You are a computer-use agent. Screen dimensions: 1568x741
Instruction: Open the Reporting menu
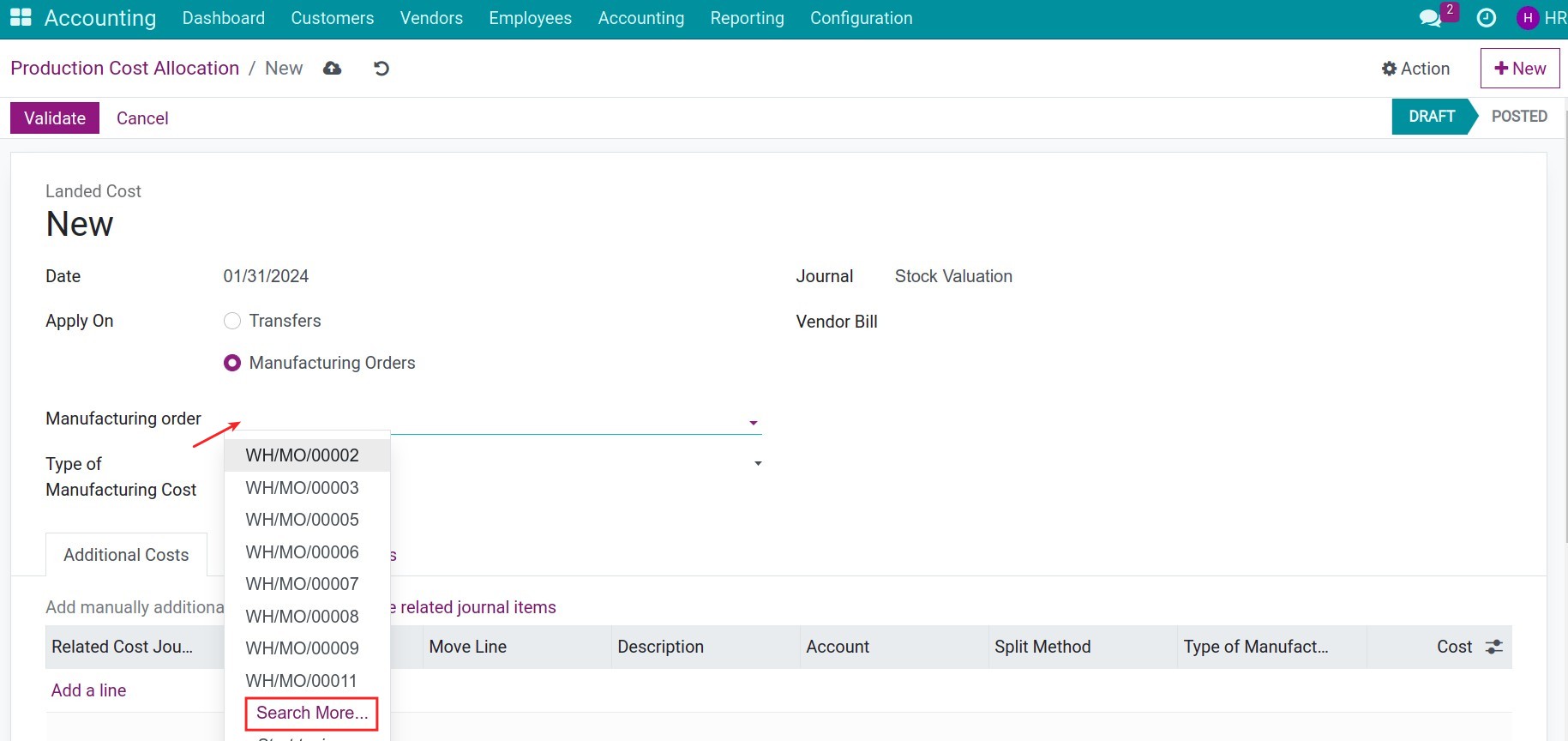tap(747, 18)
